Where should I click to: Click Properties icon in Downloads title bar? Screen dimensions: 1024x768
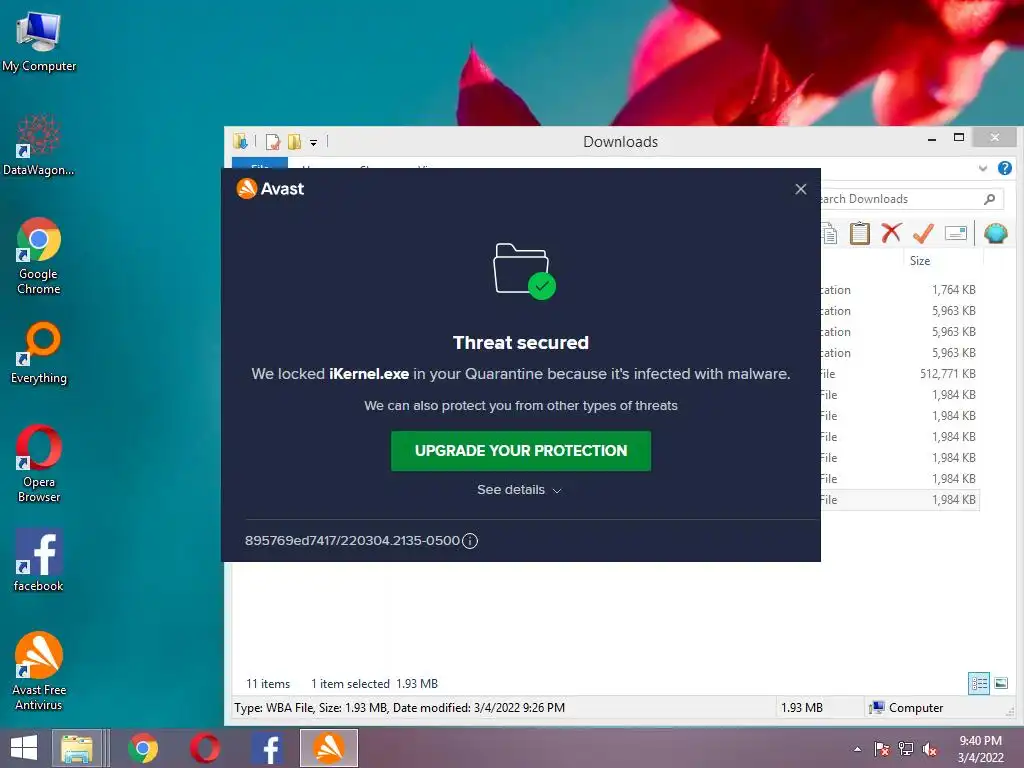272,142
